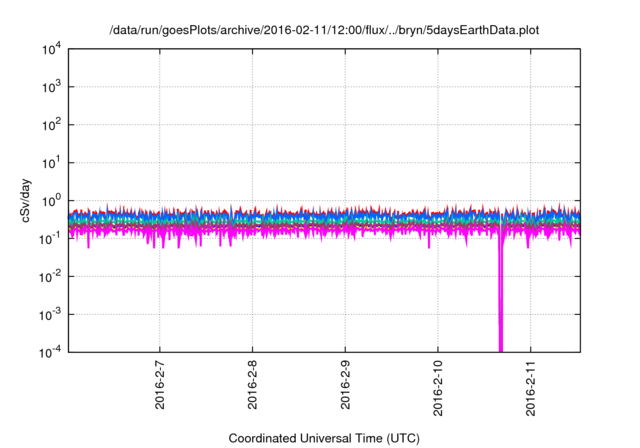Click the 10^1 y-axis tick label
The height and width of the screenshot is (448, 640).
[52, 163]
